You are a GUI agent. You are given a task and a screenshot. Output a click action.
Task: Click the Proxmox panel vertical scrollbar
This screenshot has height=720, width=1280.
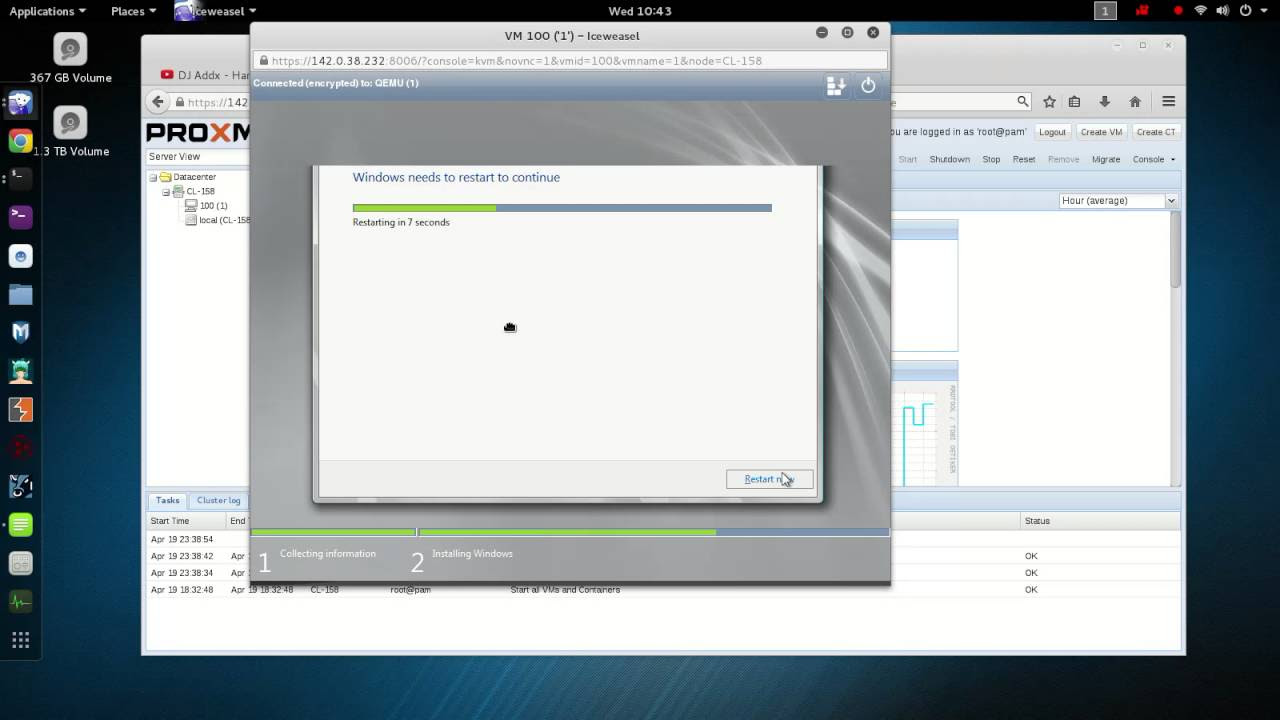pos(1176,250)
